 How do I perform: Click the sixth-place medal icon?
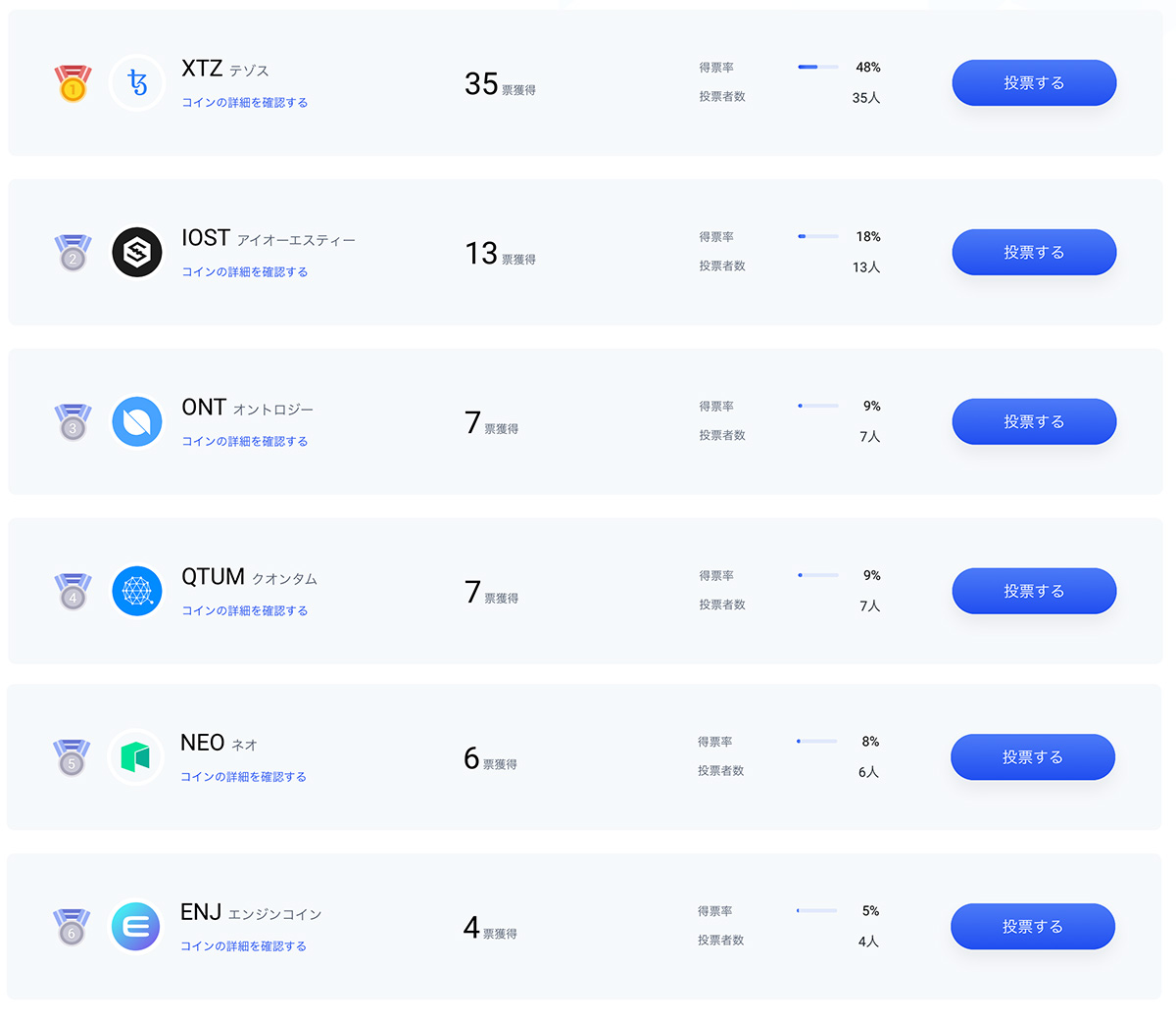pos(72,927)
